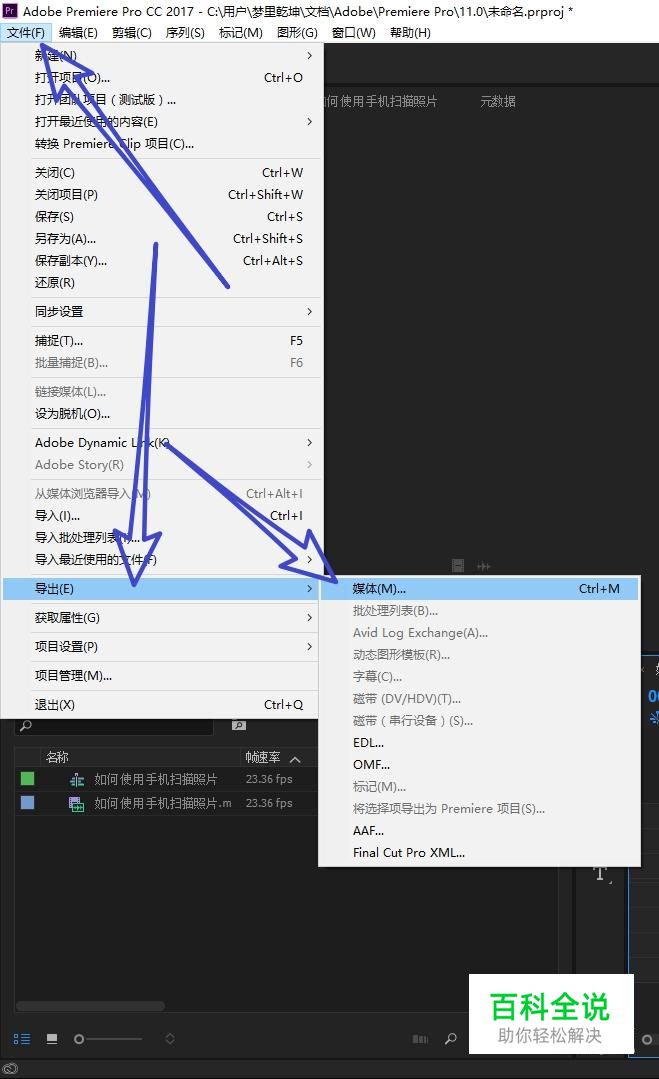Switch Project panel to list view

pos(22,1038)
